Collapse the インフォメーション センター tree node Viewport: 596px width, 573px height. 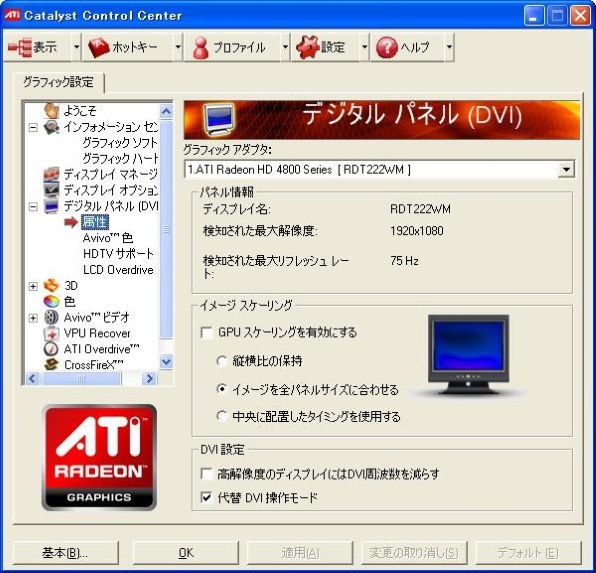point(33,127)
